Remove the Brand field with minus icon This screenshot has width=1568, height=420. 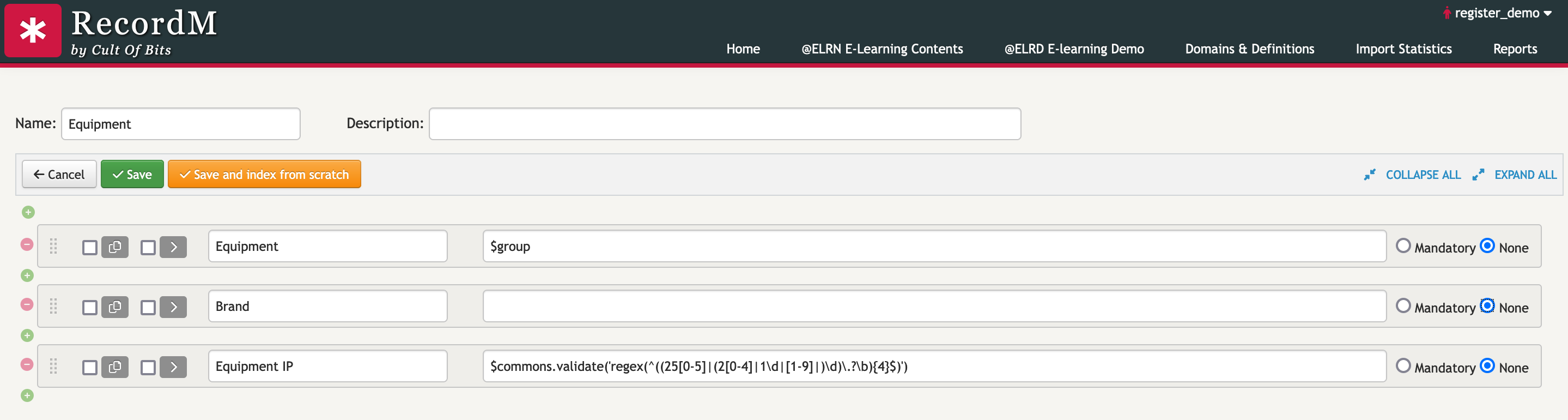coord(27,304)
